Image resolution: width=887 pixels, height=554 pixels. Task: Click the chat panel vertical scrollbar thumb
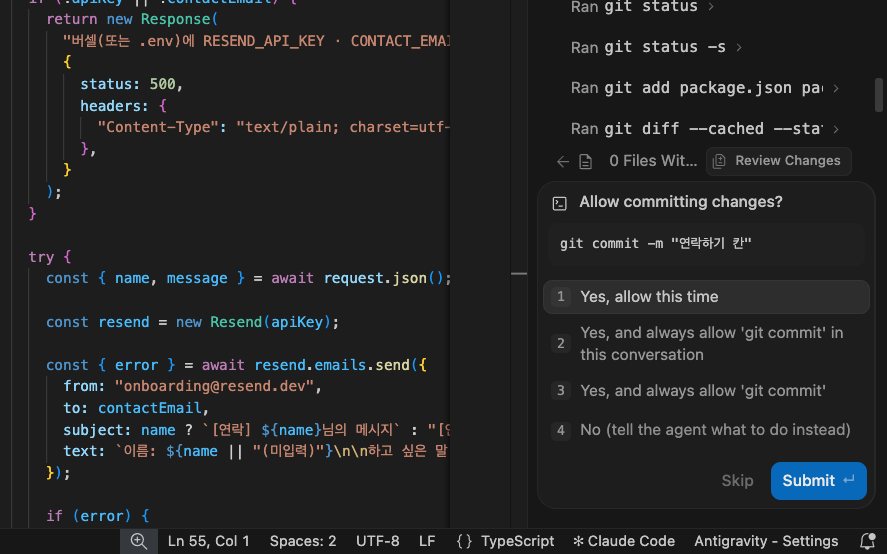coord(878,95)
